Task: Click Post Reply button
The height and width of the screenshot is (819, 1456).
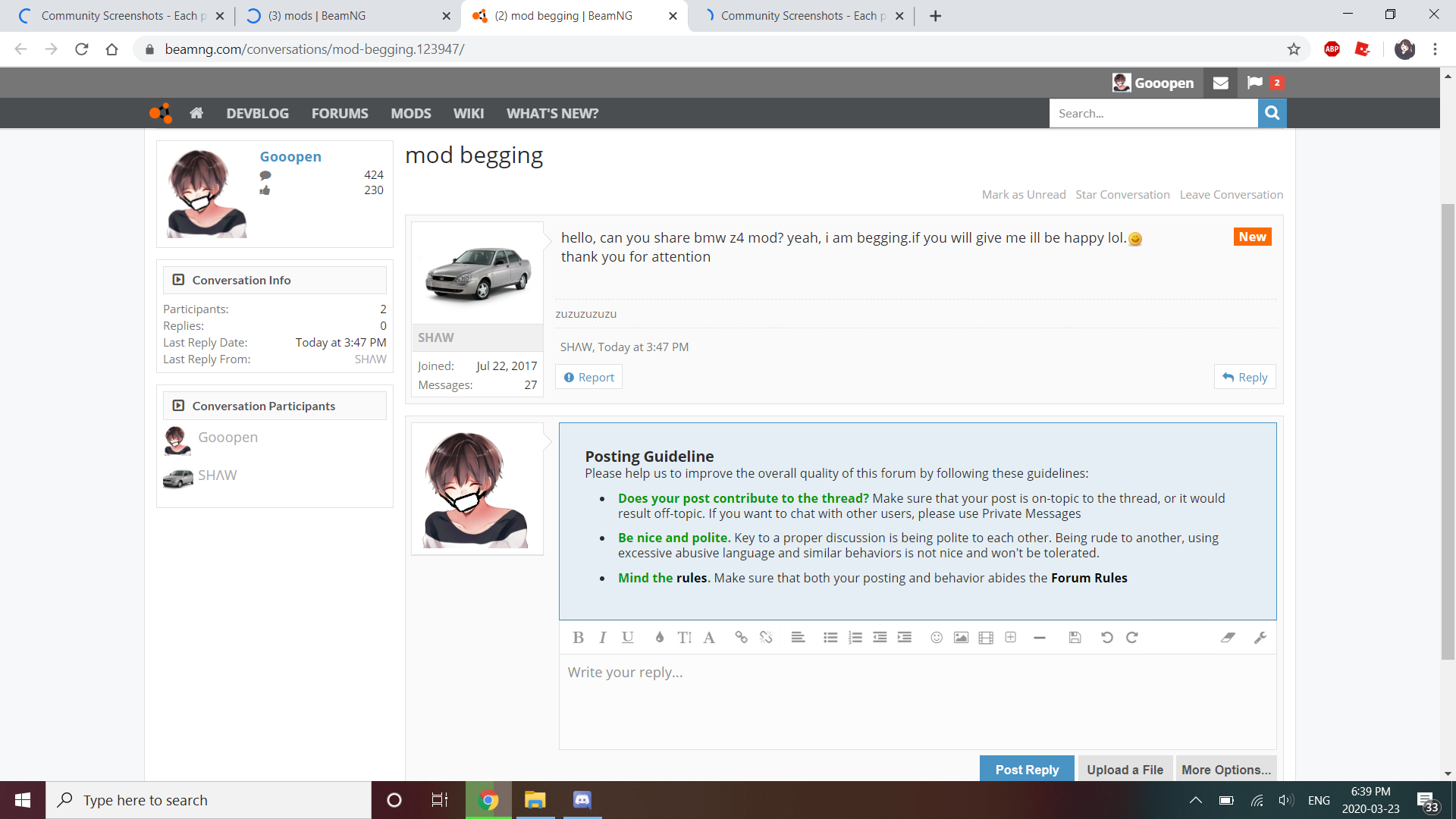Action: pos(1027,769)
